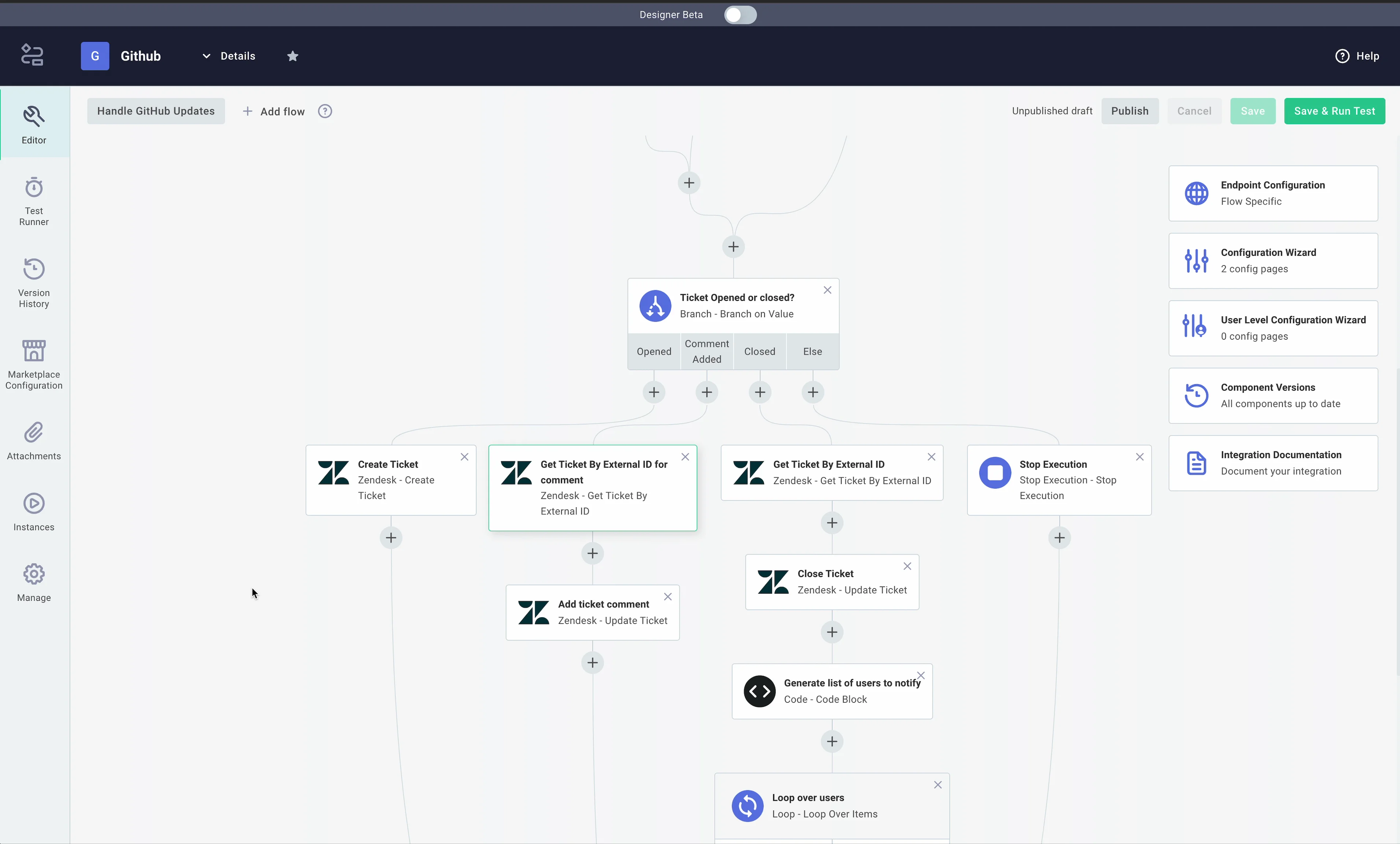Click the Publish button
This screenshot has width=1400, height=844.
point(1130,111)
